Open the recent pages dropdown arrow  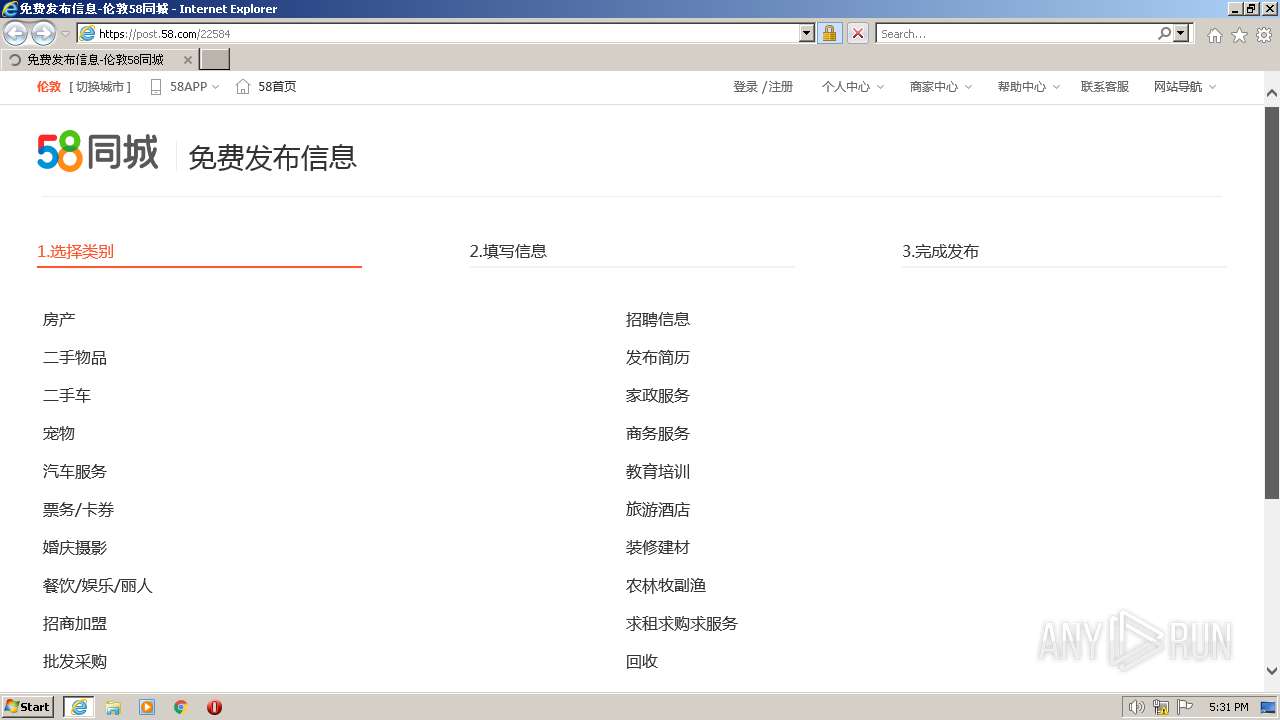click(x=66, y=34)
